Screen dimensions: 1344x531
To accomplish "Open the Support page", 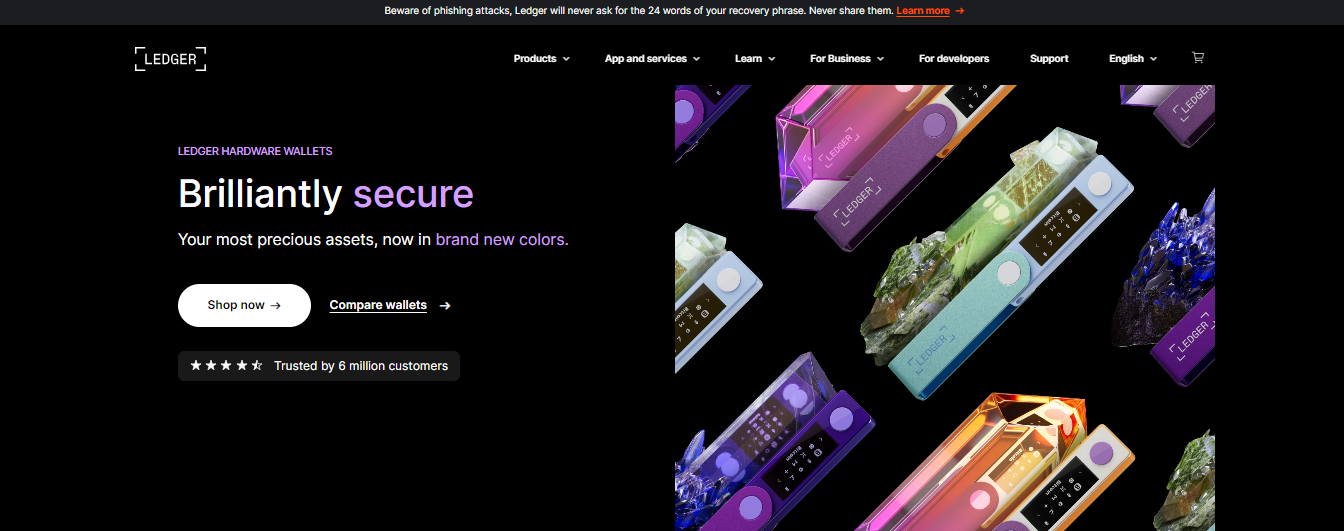I will (x=1049, y=59).
